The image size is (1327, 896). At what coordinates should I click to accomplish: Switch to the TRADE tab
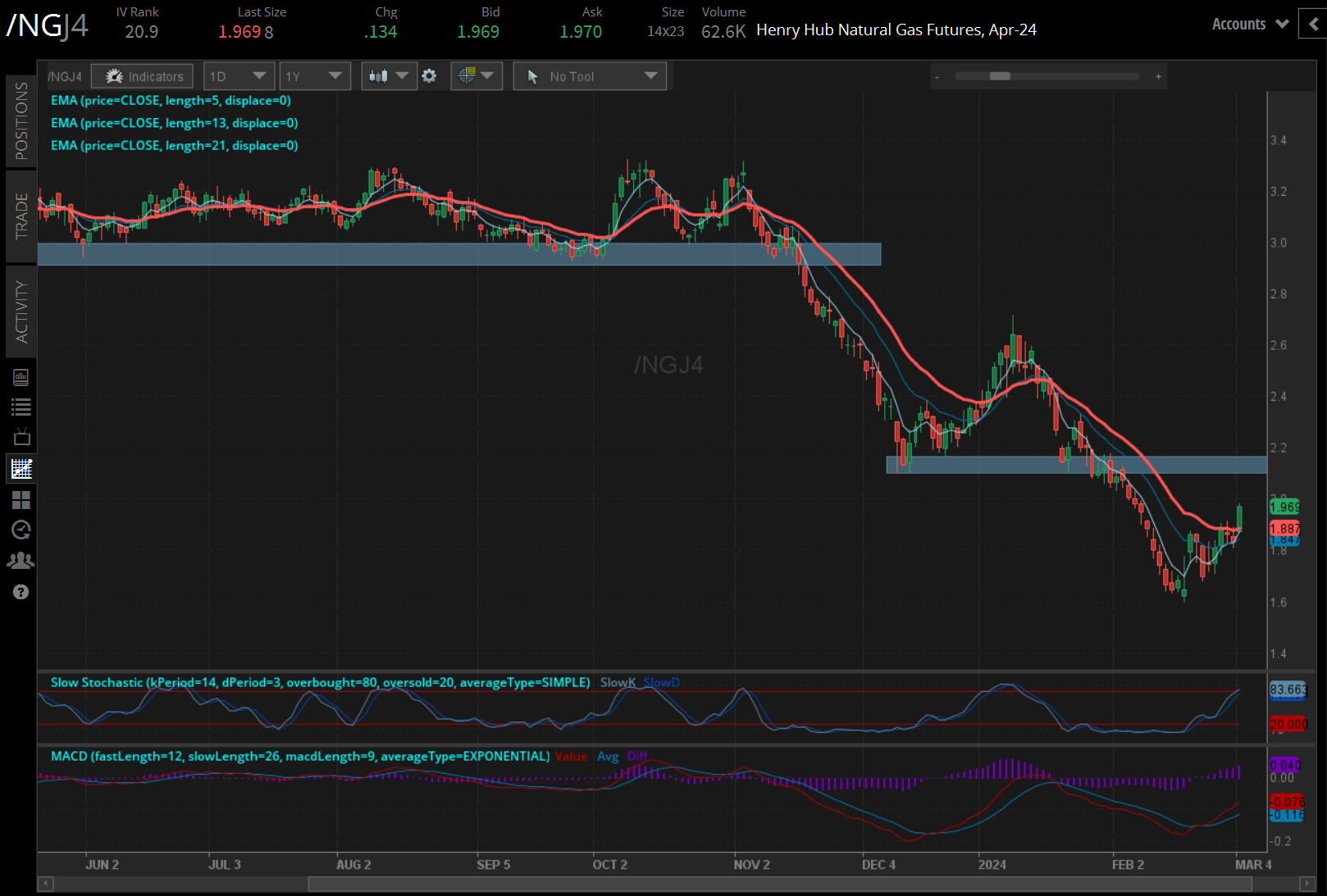(21, 216)
